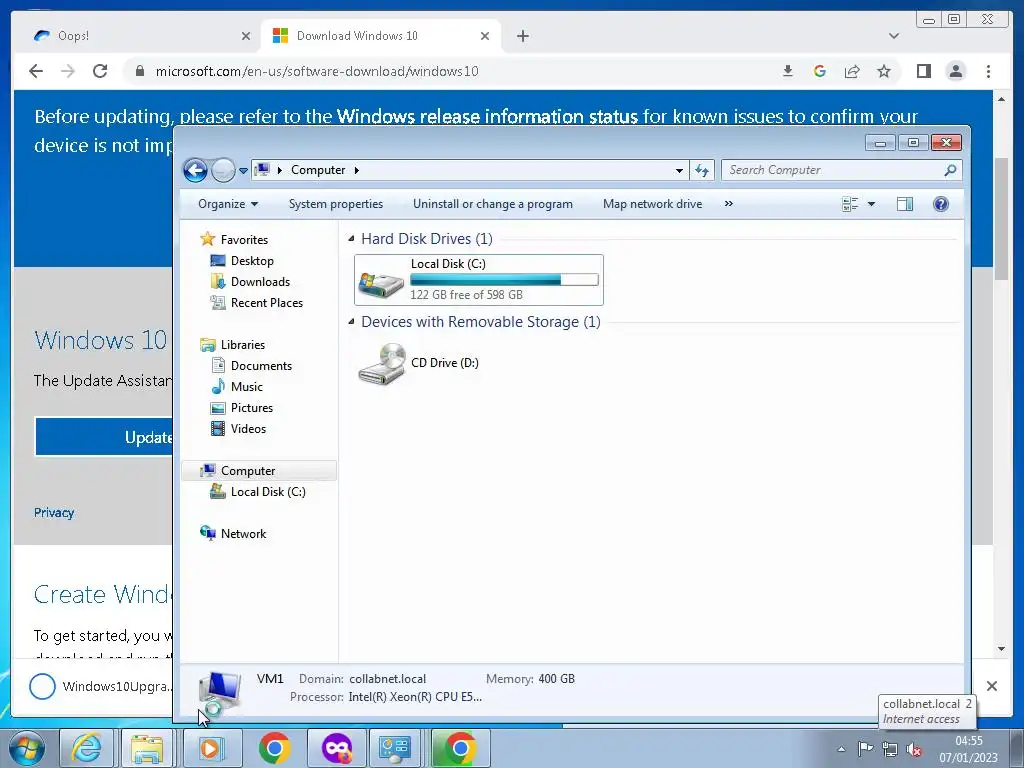Open Network in navigation pane

tap(243, 534)
